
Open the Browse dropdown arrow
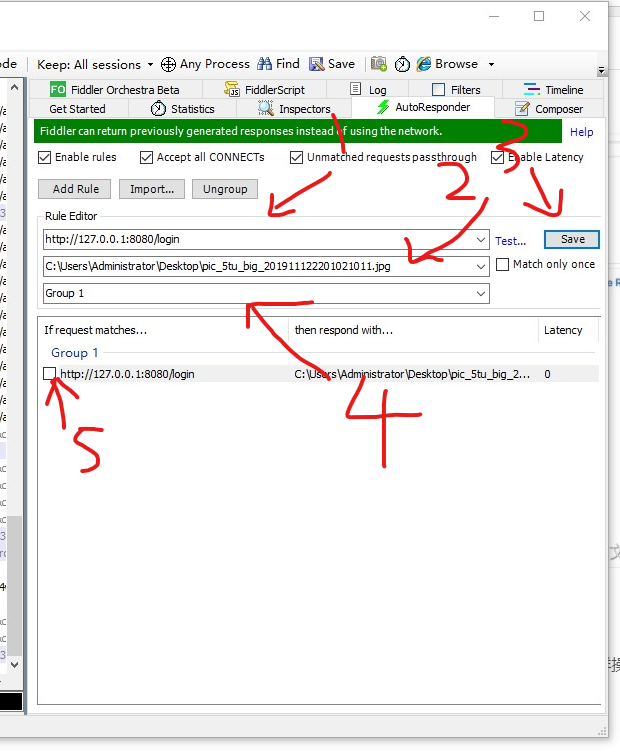click(x=491, y=64)
